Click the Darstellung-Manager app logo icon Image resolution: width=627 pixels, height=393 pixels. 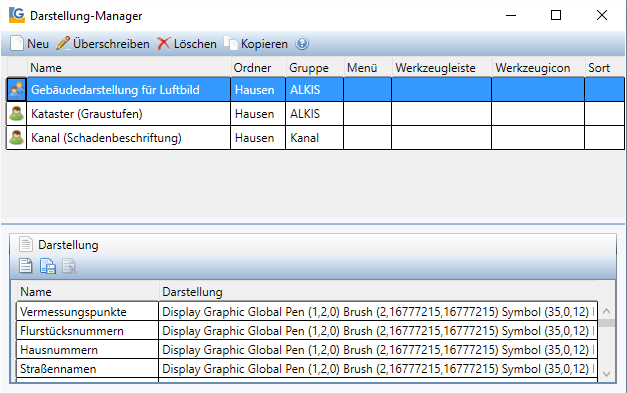(x=17, y=15)
